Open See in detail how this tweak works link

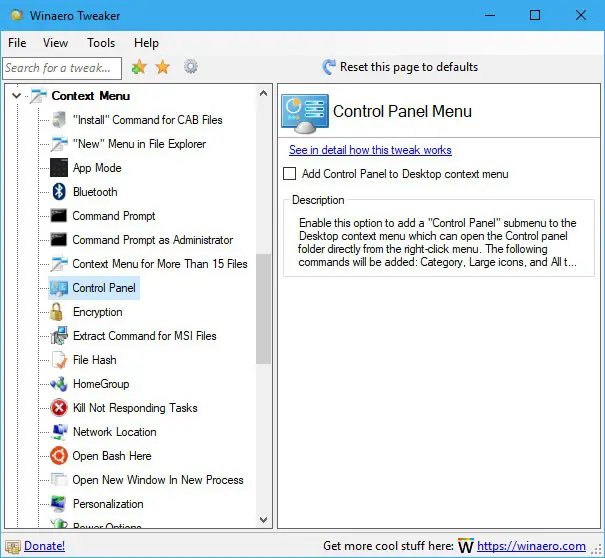370,150
